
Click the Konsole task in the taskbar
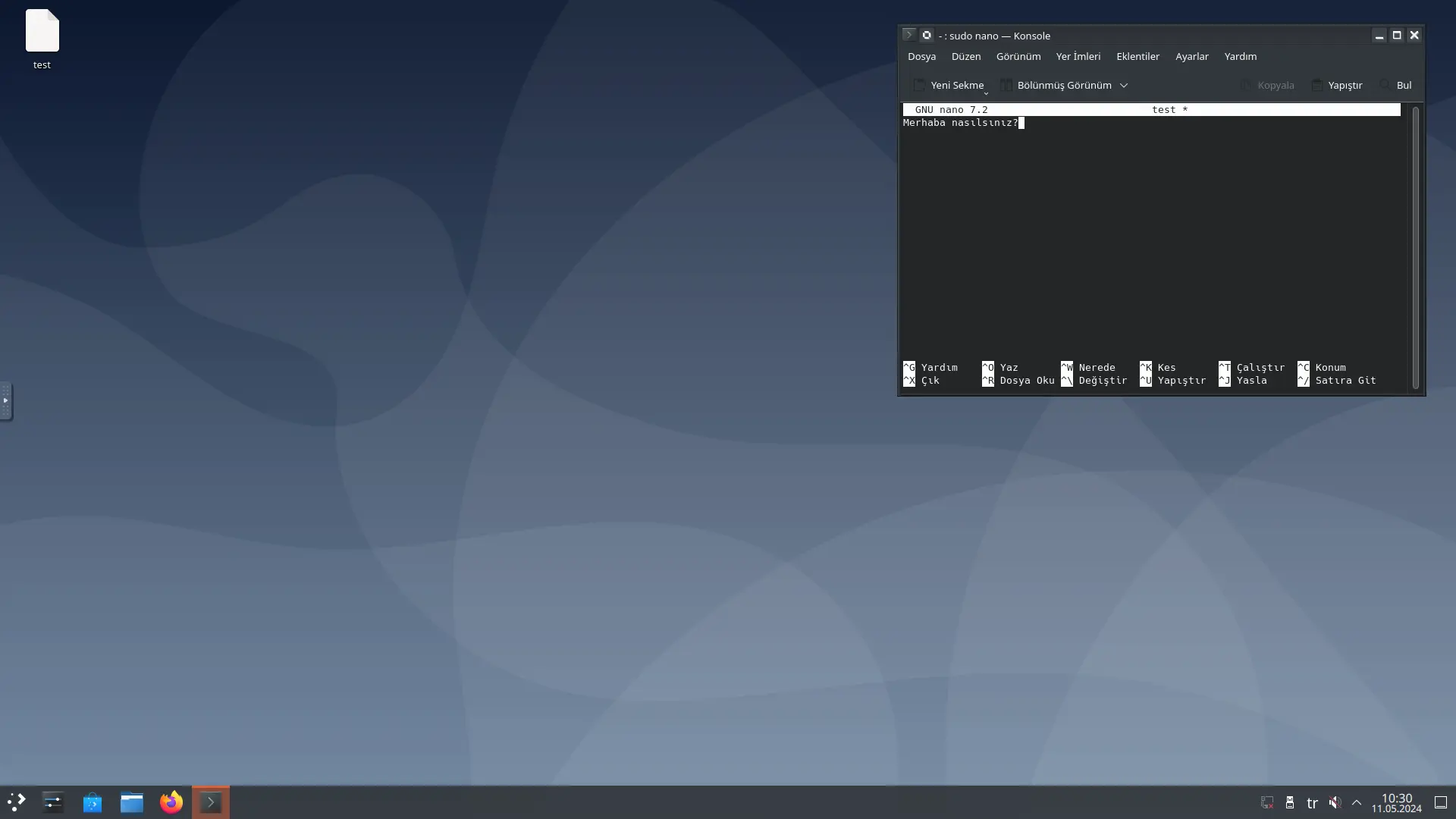click(211, 802)
